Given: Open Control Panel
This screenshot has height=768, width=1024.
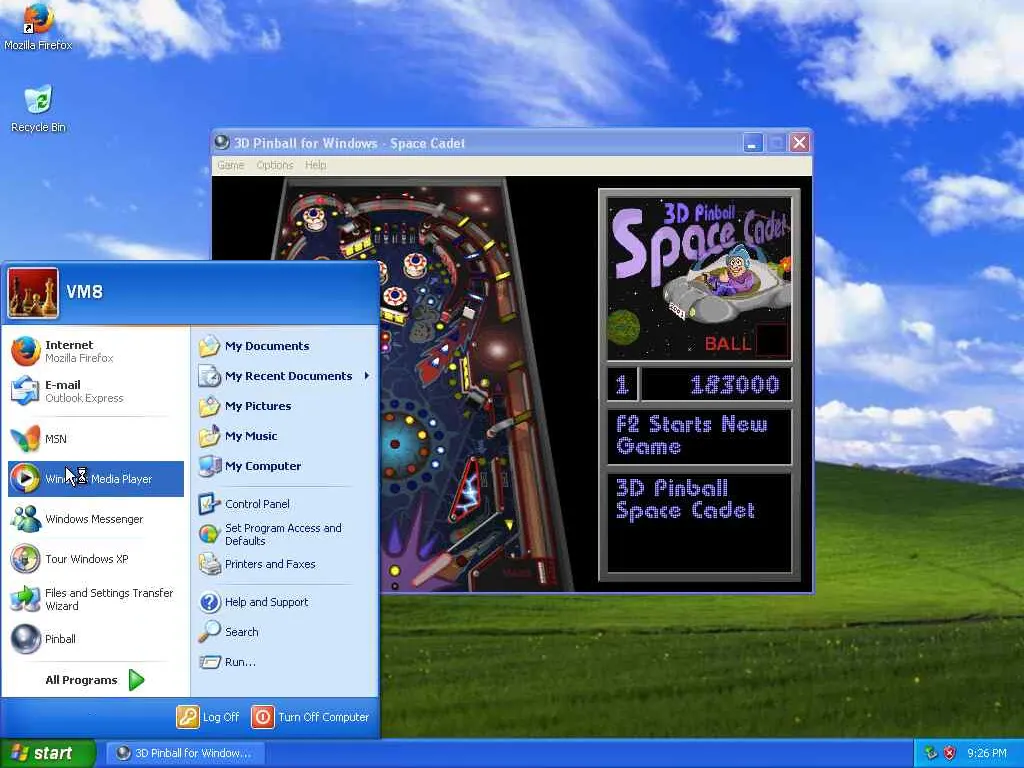Looking at the screenshot, I should (285, 504).
